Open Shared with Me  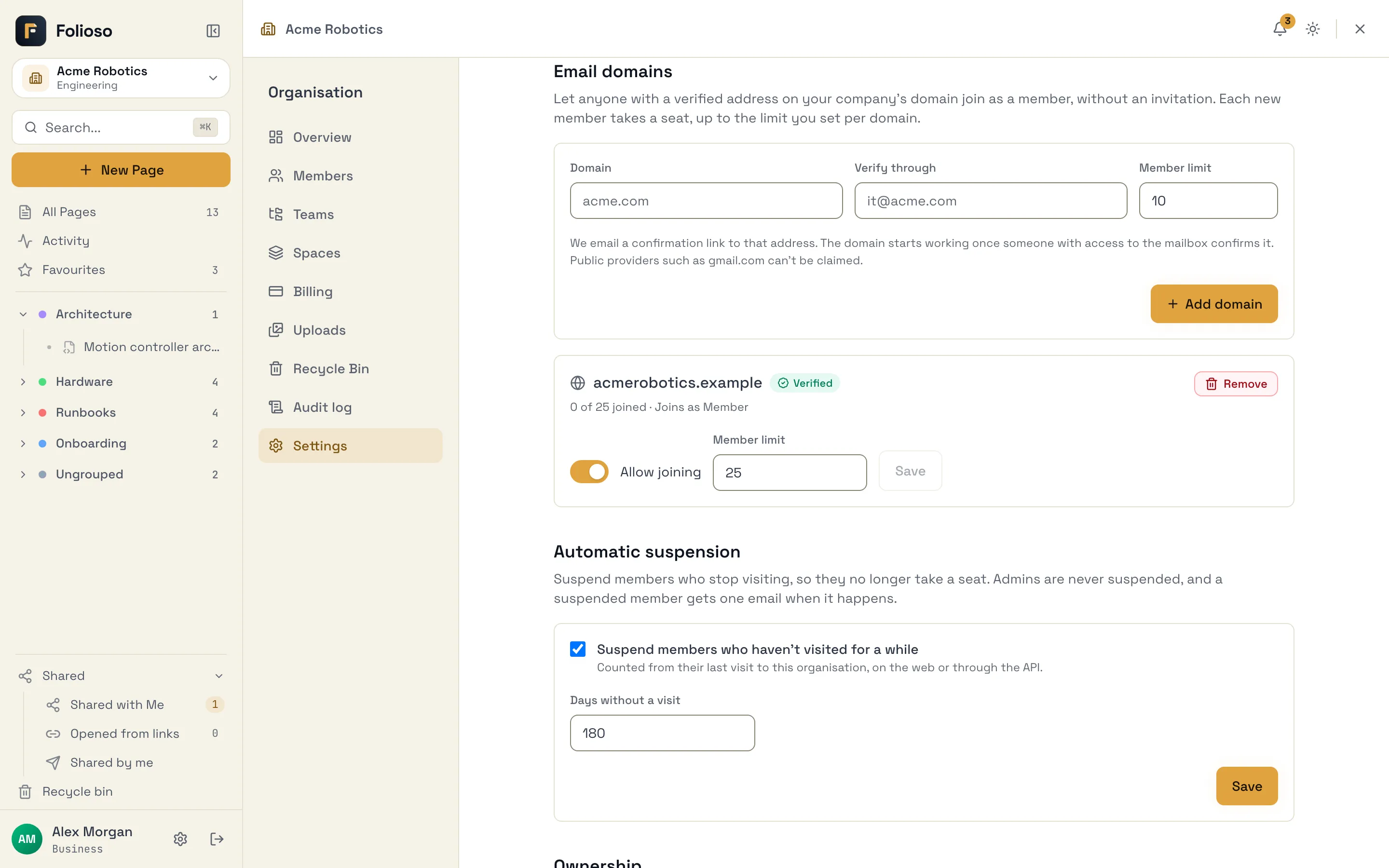click(x=134, y=705)
